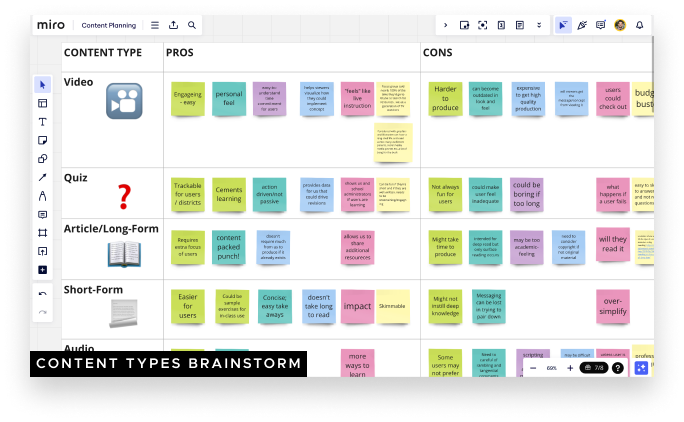Click the 'PROS' column header
Screen dimensions: 684x422
(x=180, y=53)
